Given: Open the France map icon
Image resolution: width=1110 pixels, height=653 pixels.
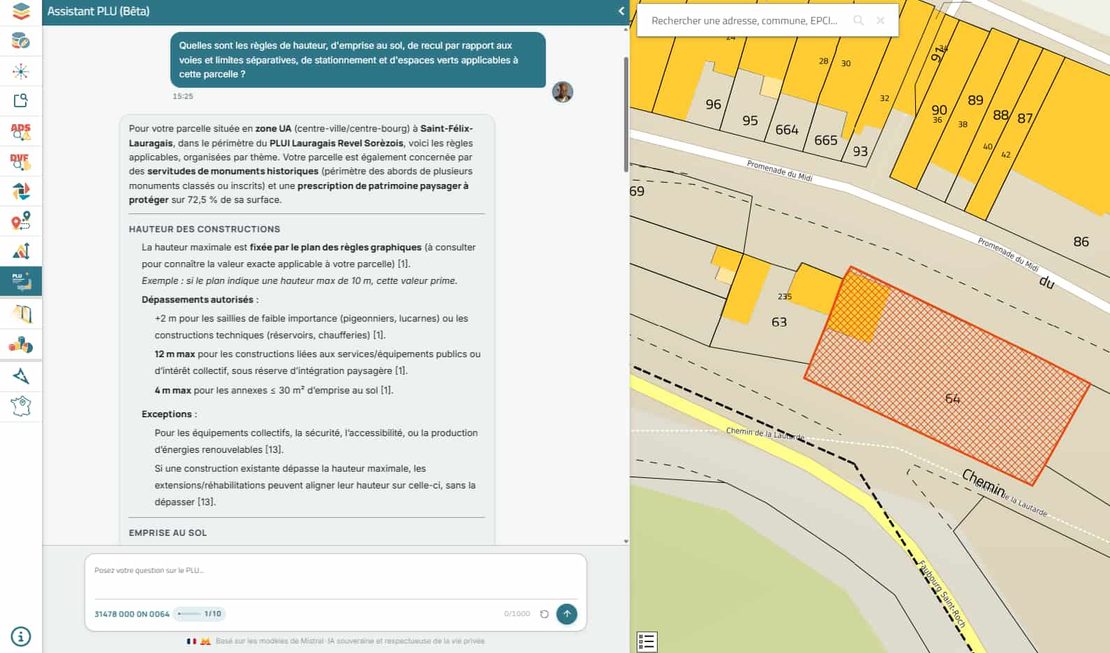Looking at the screenshot, I should tap(21, 407).
